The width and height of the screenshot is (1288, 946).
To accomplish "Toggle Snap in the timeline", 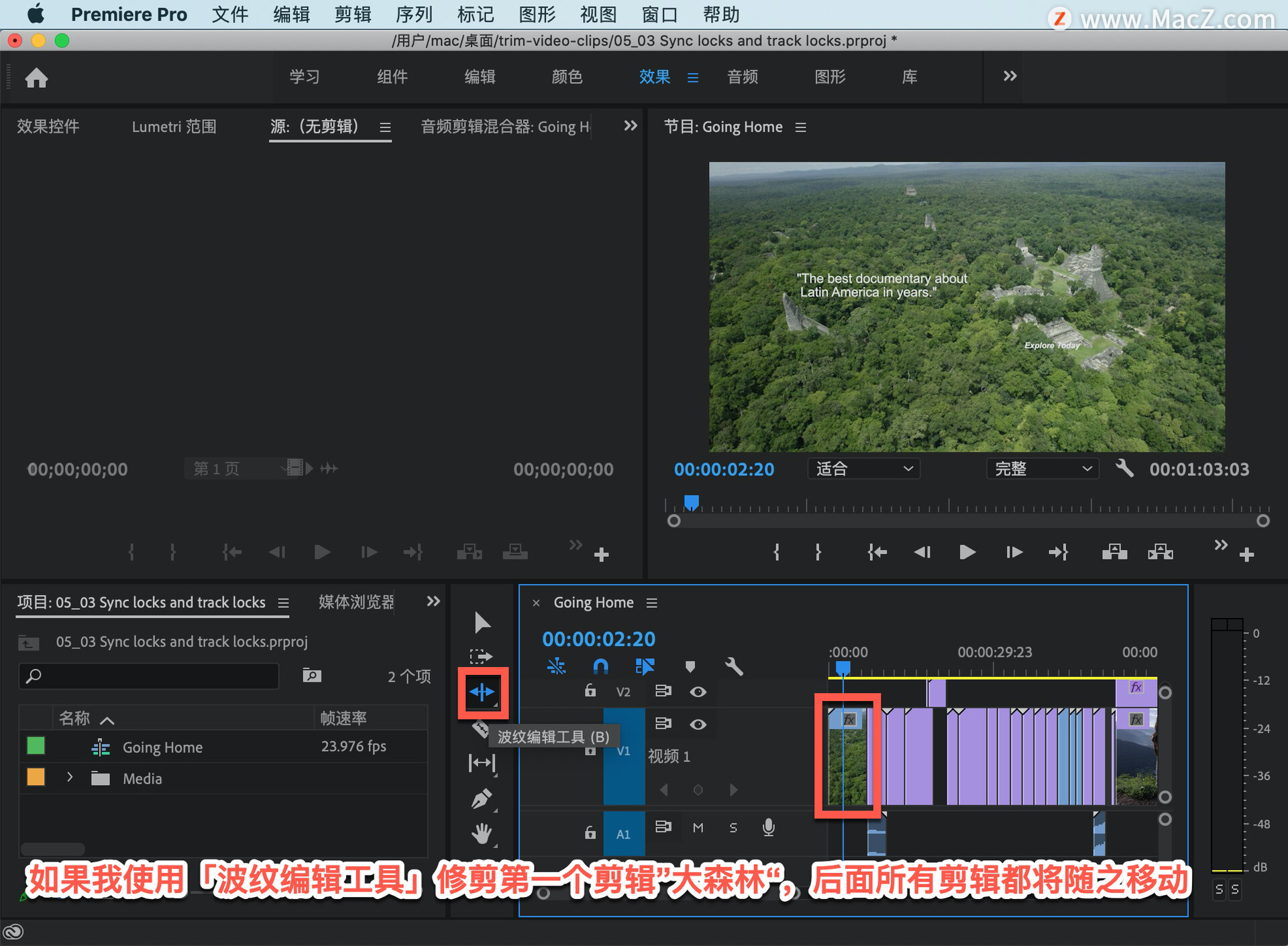I will click(600, 666).
